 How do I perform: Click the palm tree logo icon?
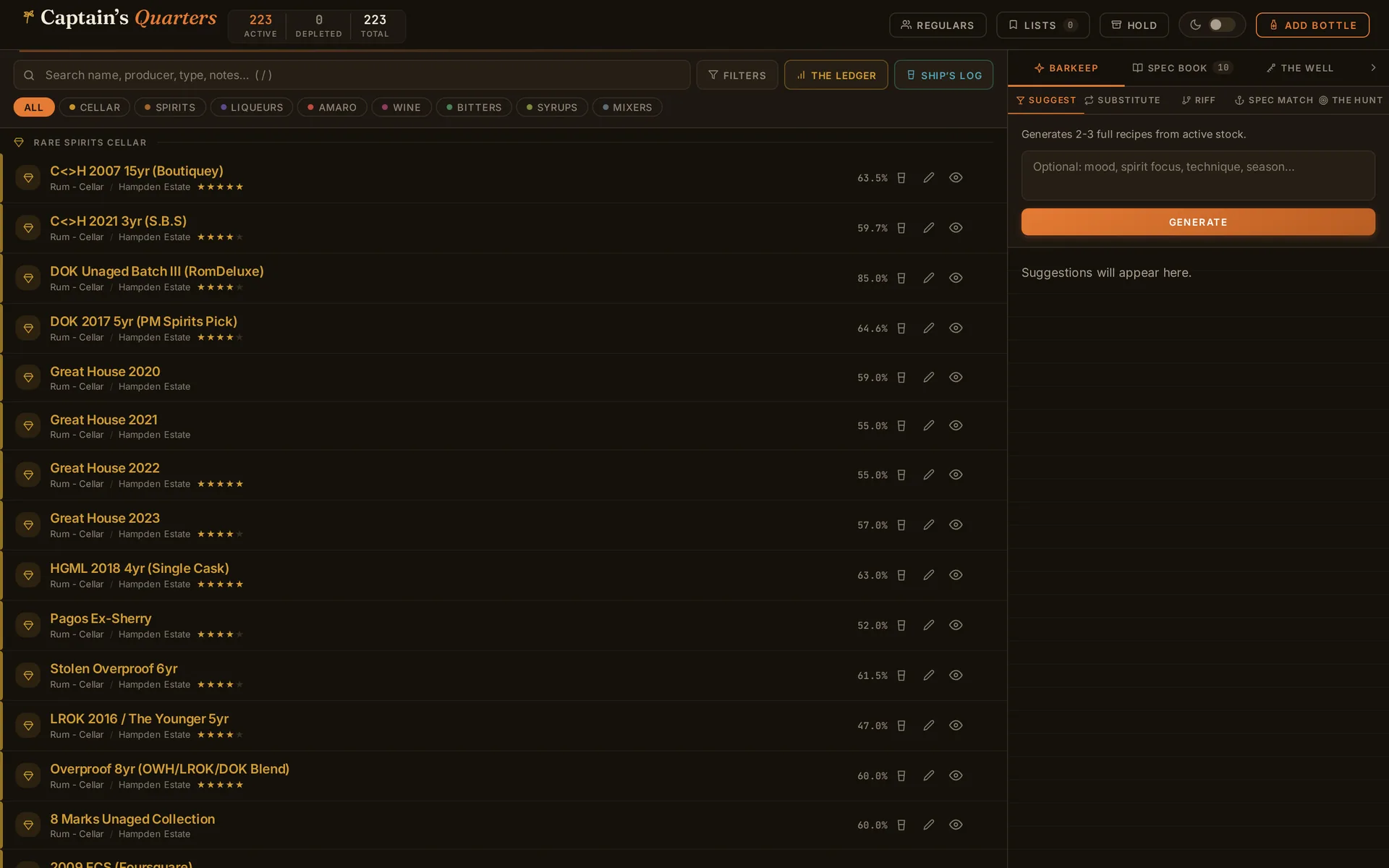[x=28, y=17]
